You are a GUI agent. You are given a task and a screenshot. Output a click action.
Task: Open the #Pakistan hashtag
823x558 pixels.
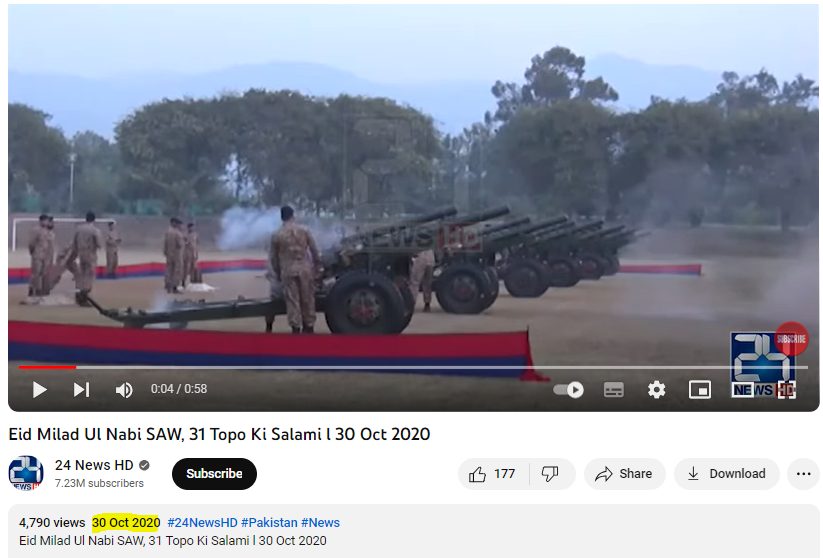[x=269, y=523]
